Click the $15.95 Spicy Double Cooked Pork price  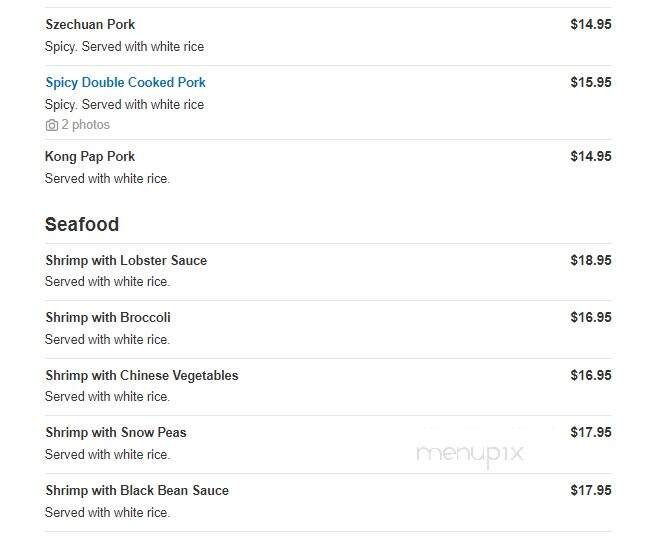click(x=590, y=82)
